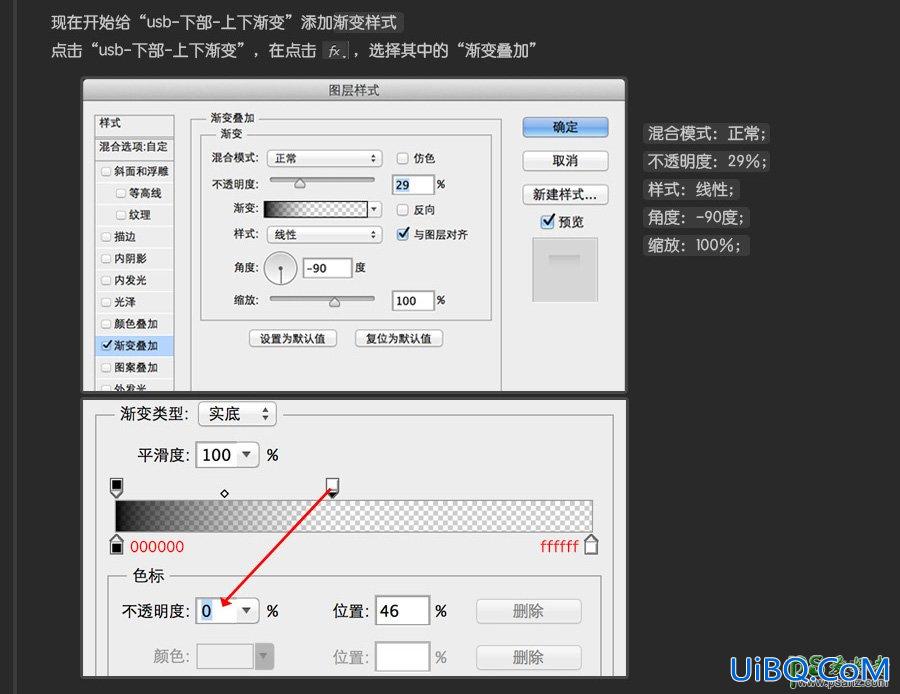Click 删除 button beside opacity position
This screenshot has height=694, width=900.
[x=529, y=611]
